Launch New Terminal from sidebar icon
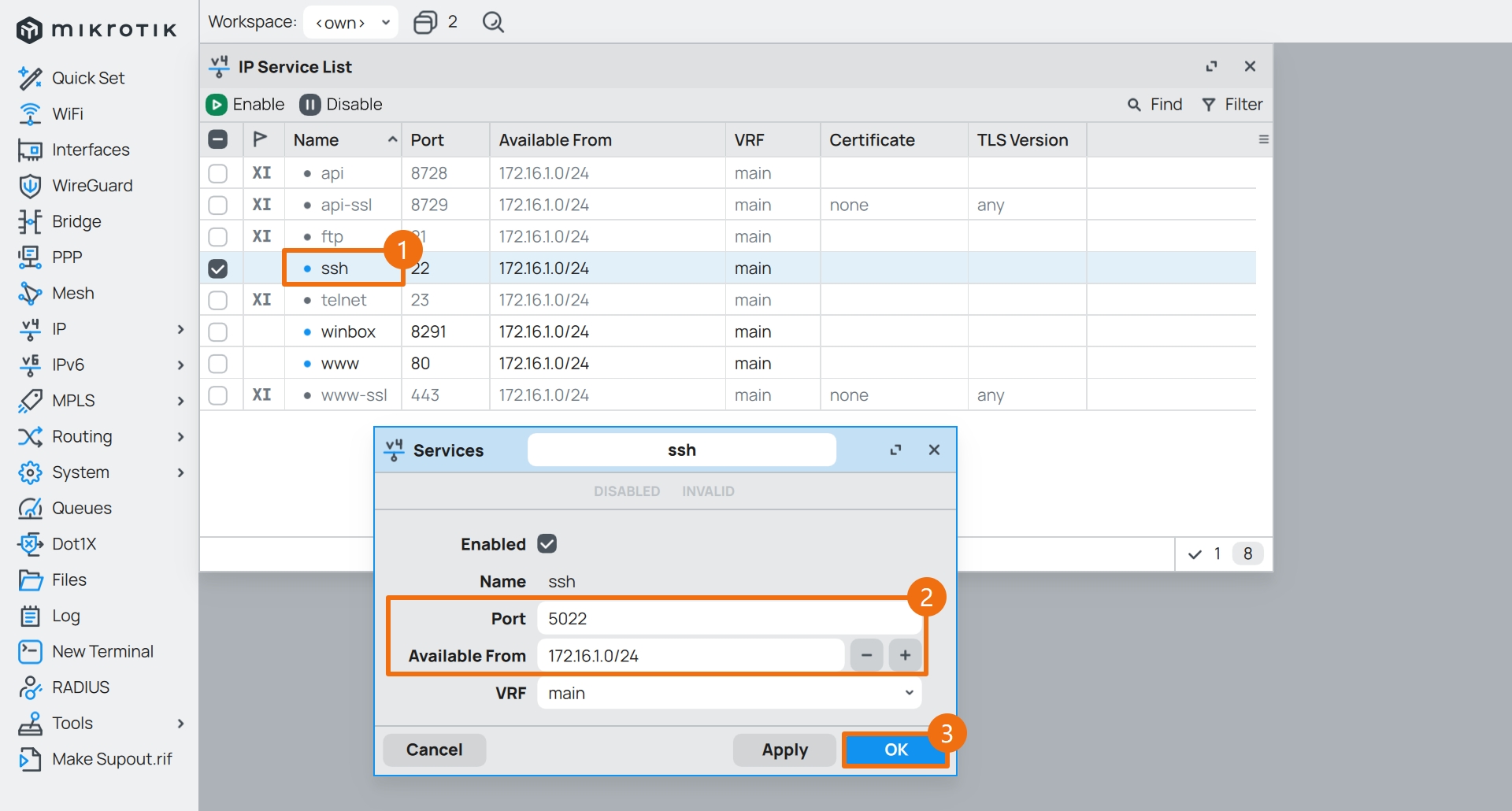This screenshot has width=1512, height=811. coord(30,651)
